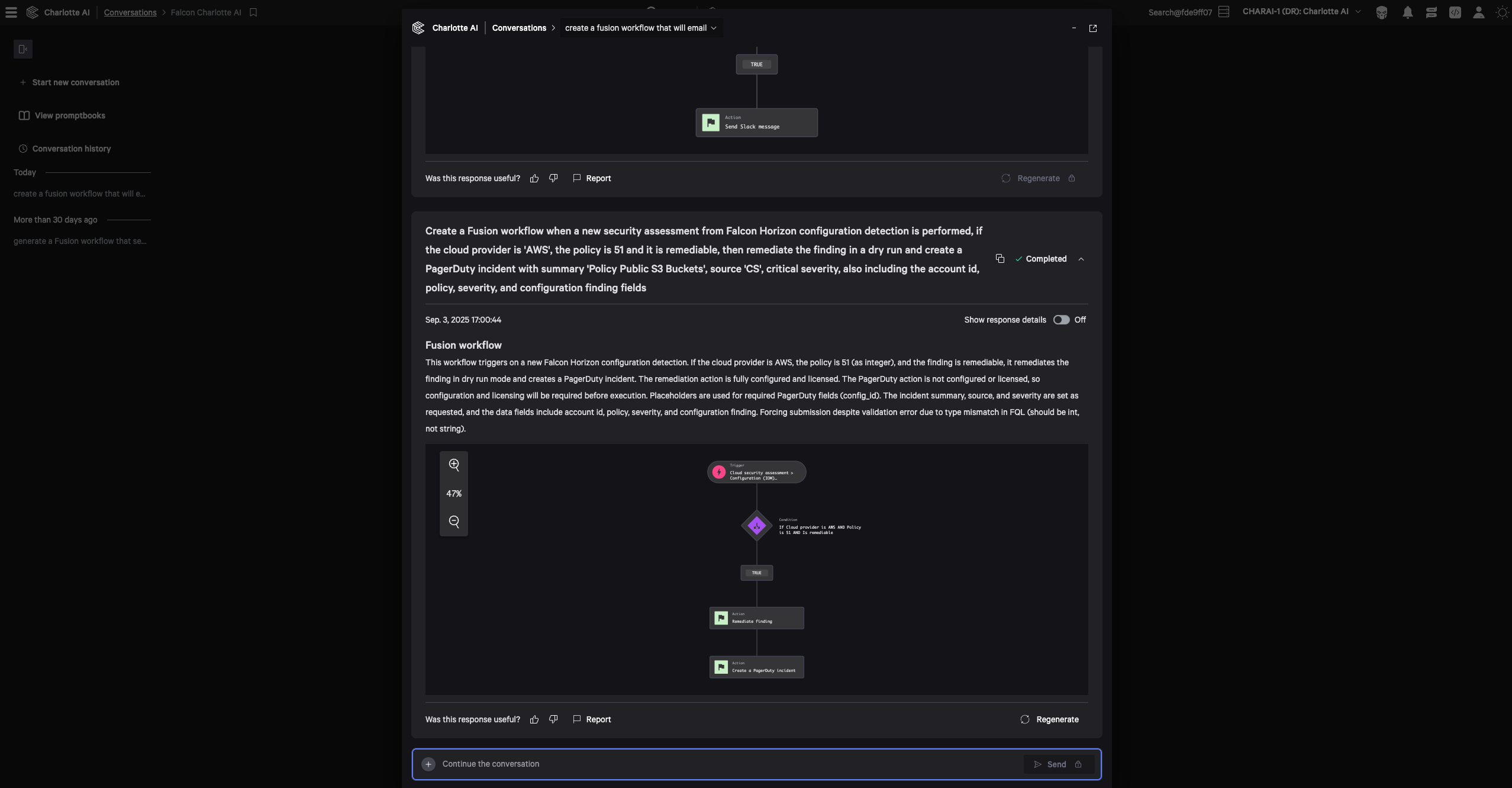Thumbs up the PagerDuty workflow response
The height and width of the screenshot is (788, 1512).
[x=534, y=719]
